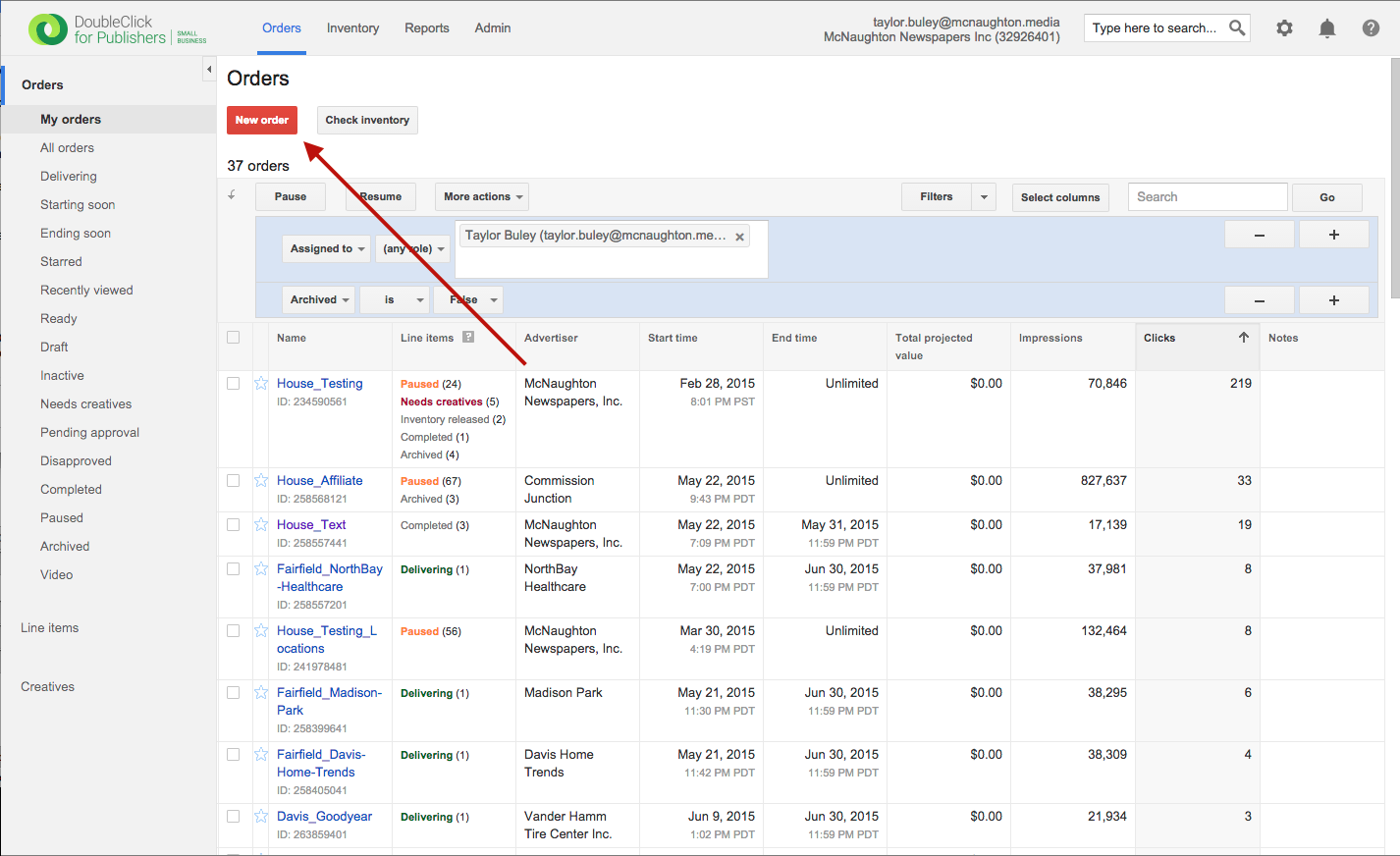Open settings via the gear icon
Viewport: 1400px width, 856px height.
1284,28
